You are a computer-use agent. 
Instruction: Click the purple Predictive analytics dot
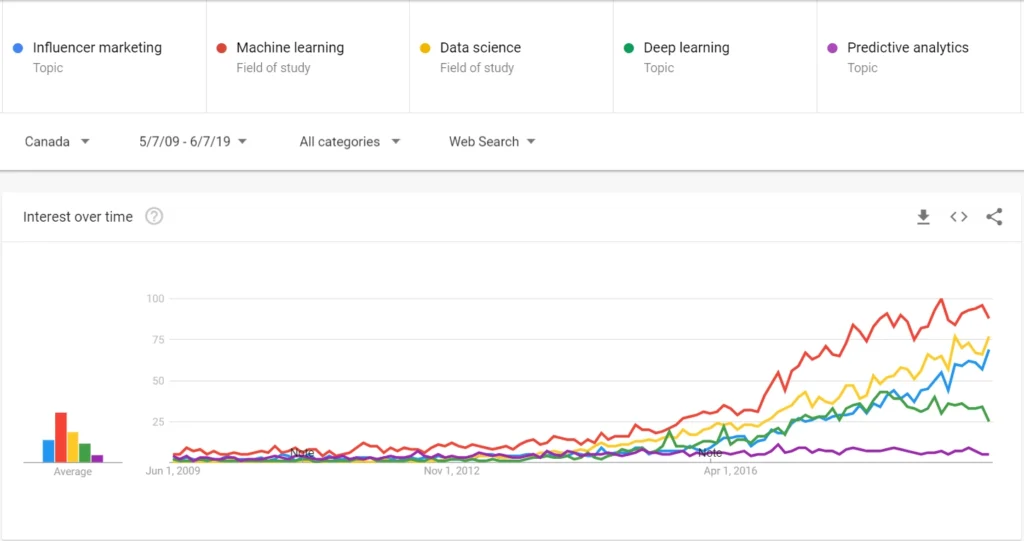[833, 48]
